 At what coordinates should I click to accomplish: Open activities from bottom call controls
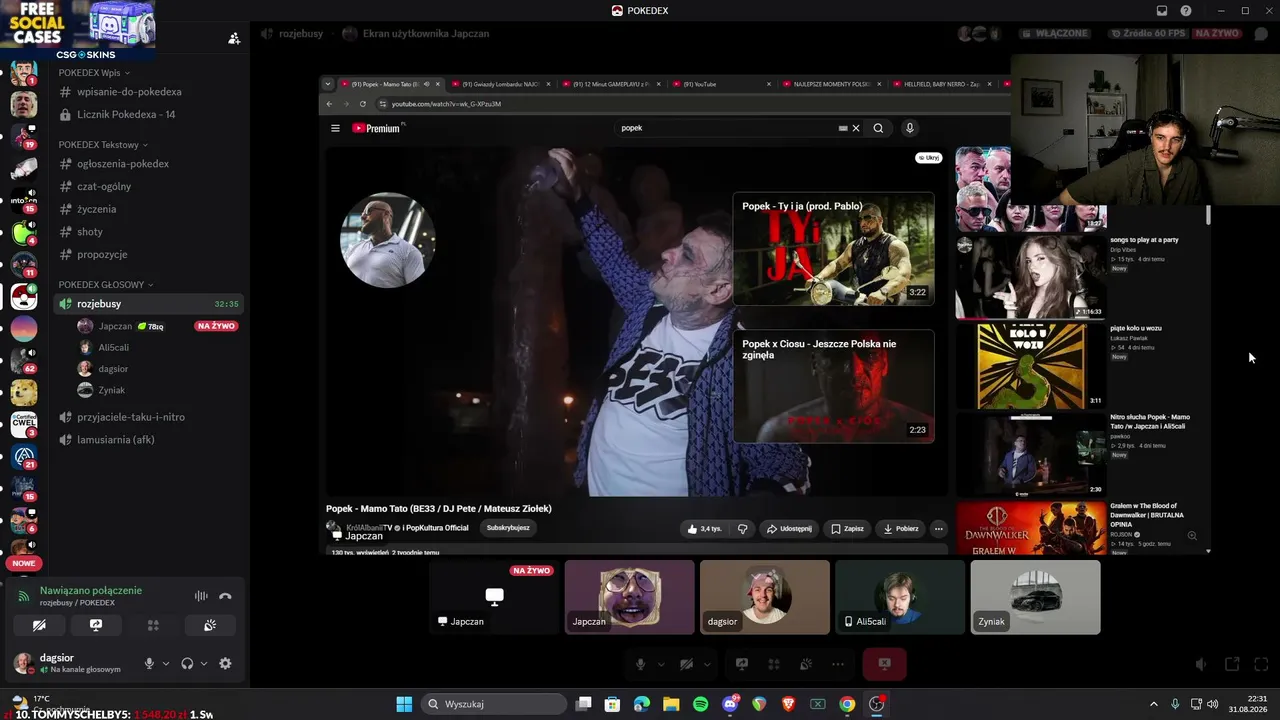[774, 664]
